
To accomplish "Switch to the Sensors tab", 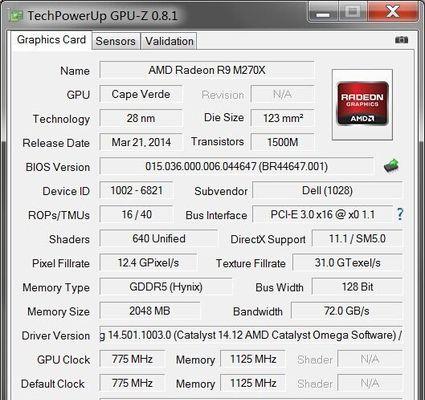I will [115, 41].
